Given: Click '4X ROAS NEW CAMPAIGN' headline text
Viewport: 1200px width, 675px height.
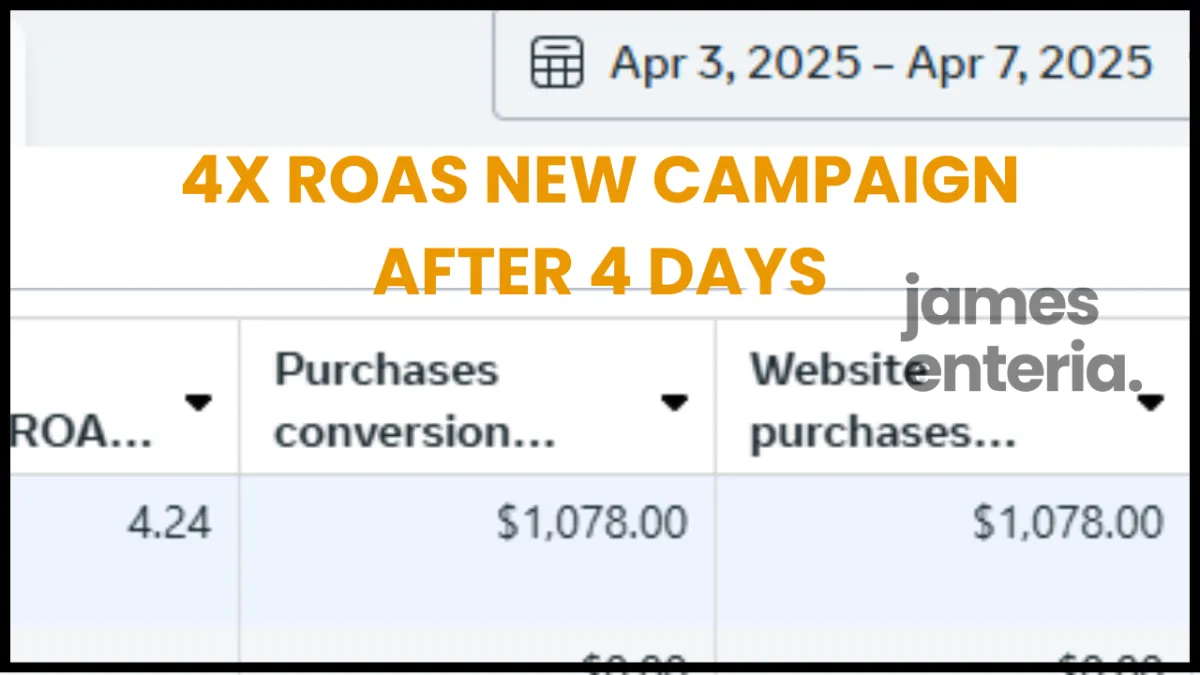Looking at the screenshot, I should pos(600,182).
